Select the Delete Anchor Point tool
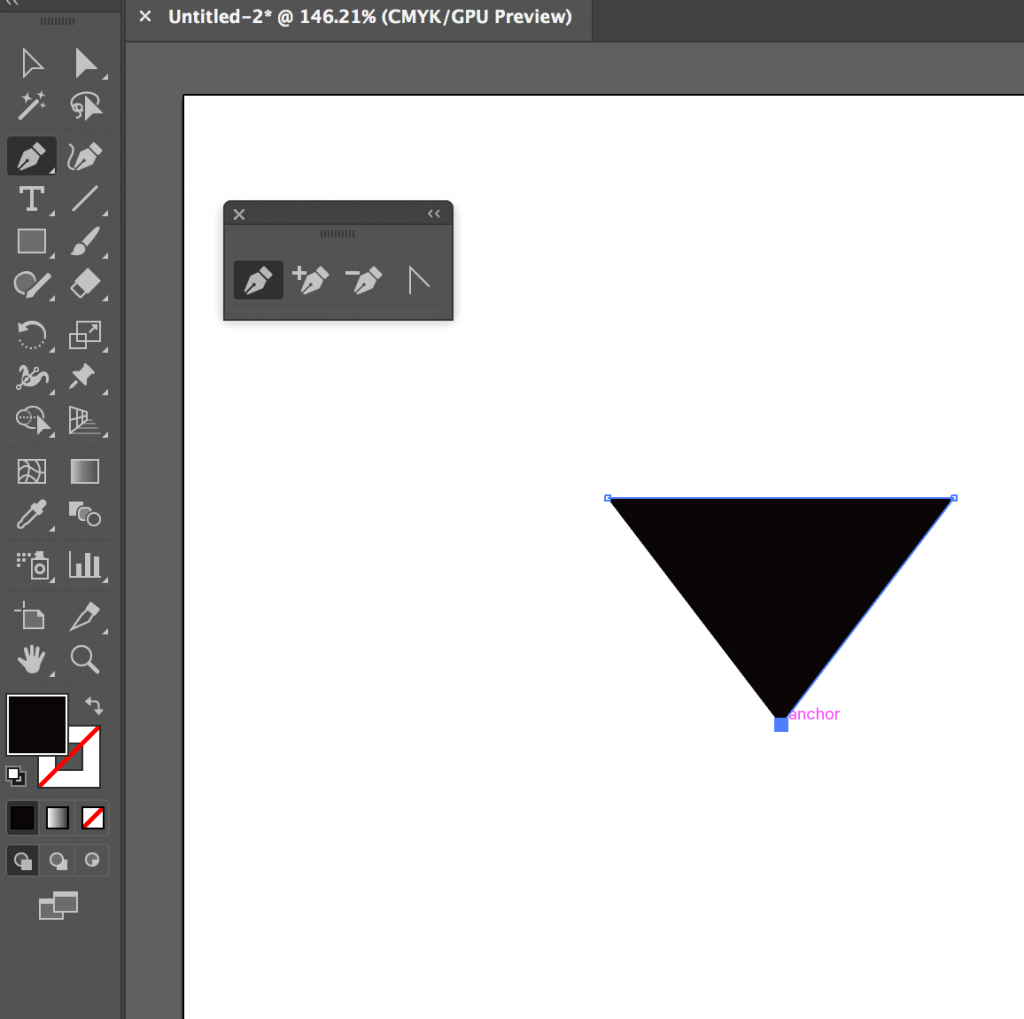The width and height of the screenshot is (1024, 1019). tap(364, 280)
